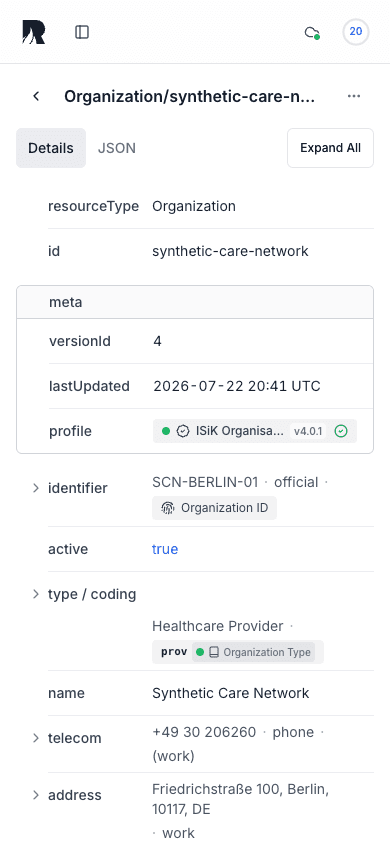Click the resourceType value Organization
Screen dimensions: 390x844
(194, 206)
